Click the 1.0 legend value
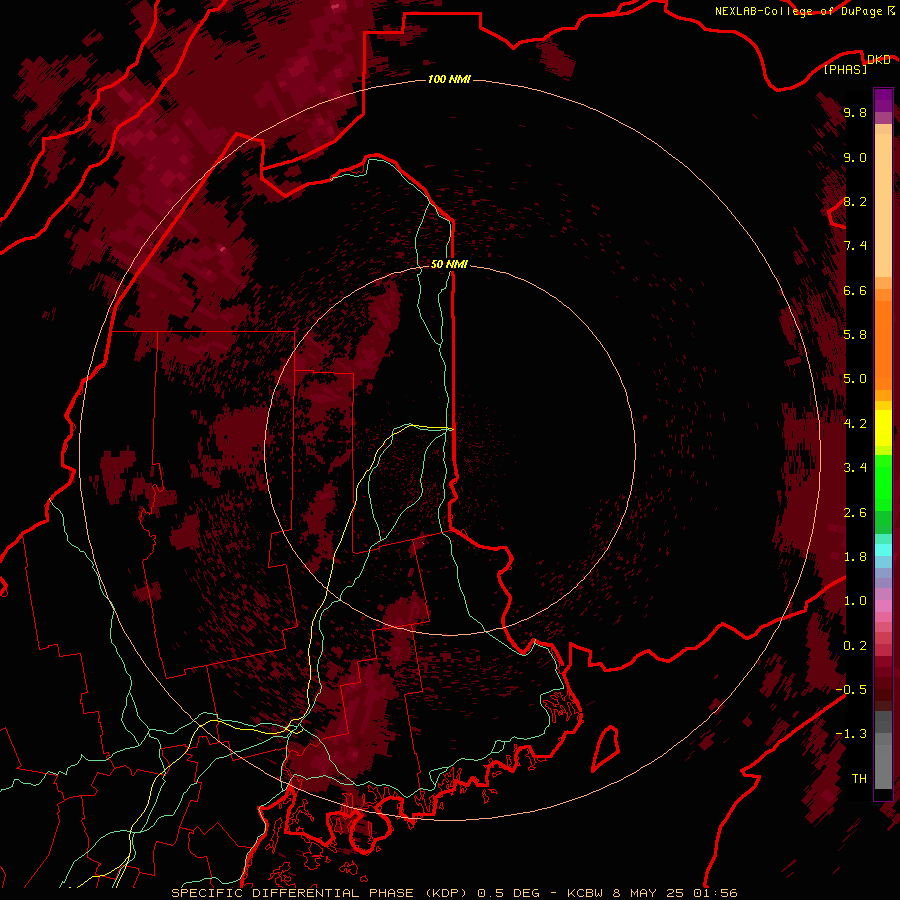900x900 pixels. [855, 600]
